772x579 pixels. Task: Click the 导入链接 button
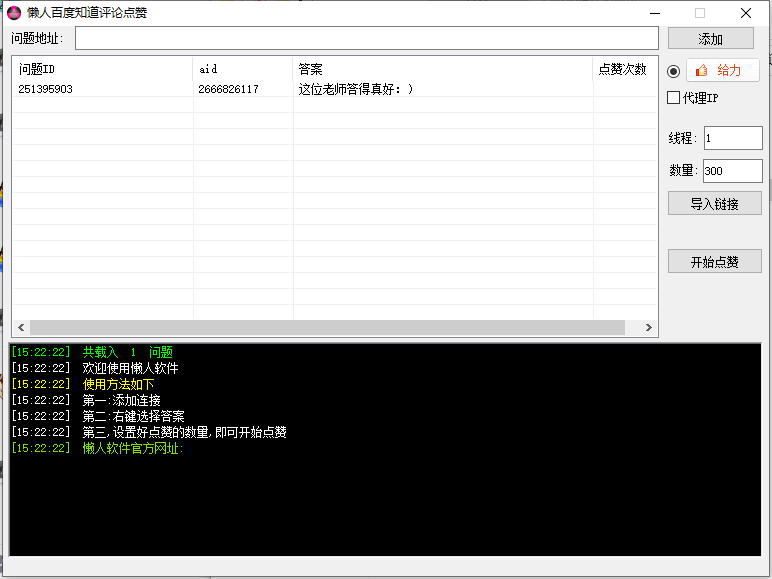pyautogui.click(x=714, y=203)
